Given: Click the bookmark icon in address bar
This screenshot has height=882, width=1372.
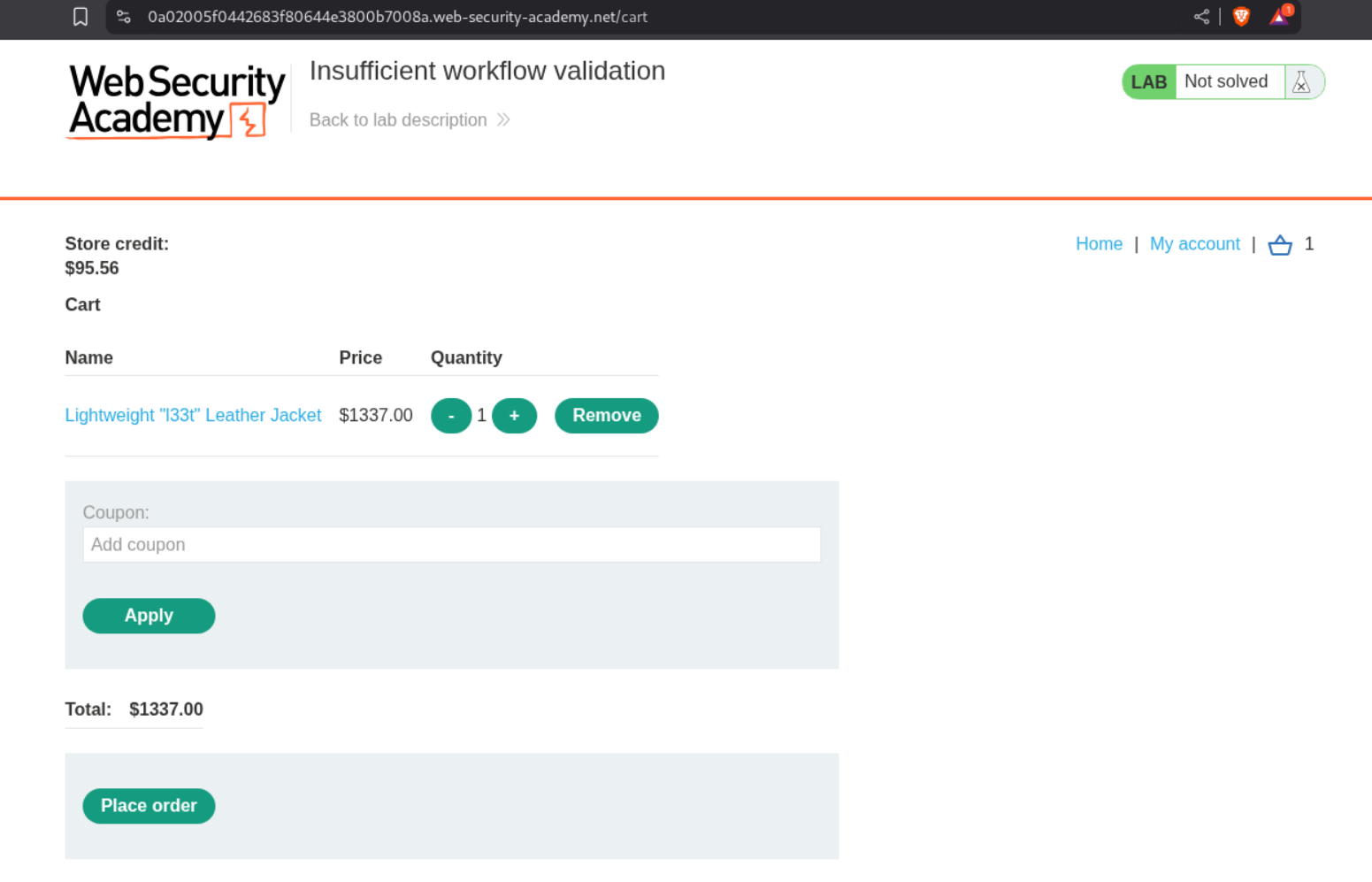Looking at the screenshot, I should 80,17.
